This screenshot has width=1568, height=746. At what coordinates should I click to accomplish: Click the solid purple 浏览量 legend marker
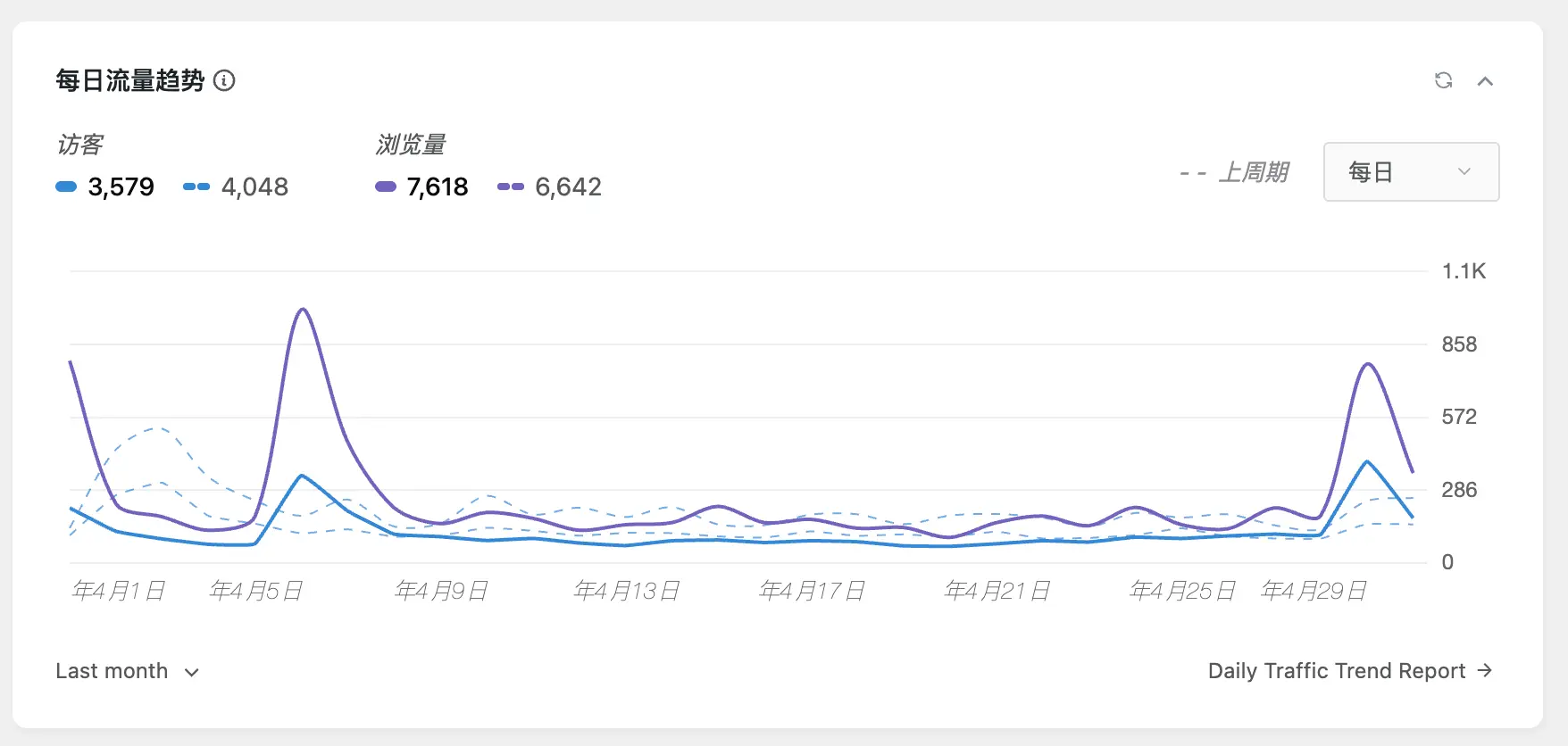386,187
